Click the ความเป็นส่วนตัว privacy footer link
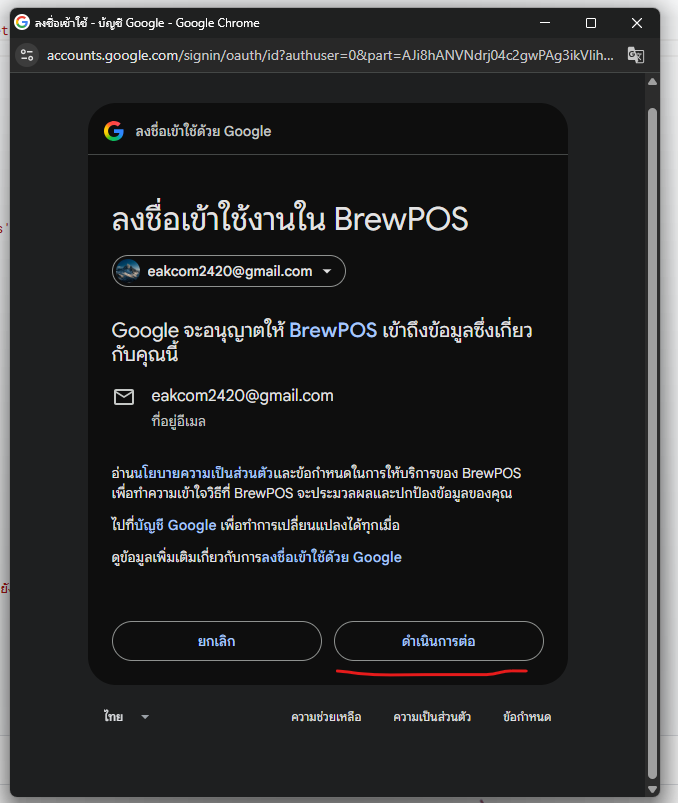678x803 pixels. [432, 717]
